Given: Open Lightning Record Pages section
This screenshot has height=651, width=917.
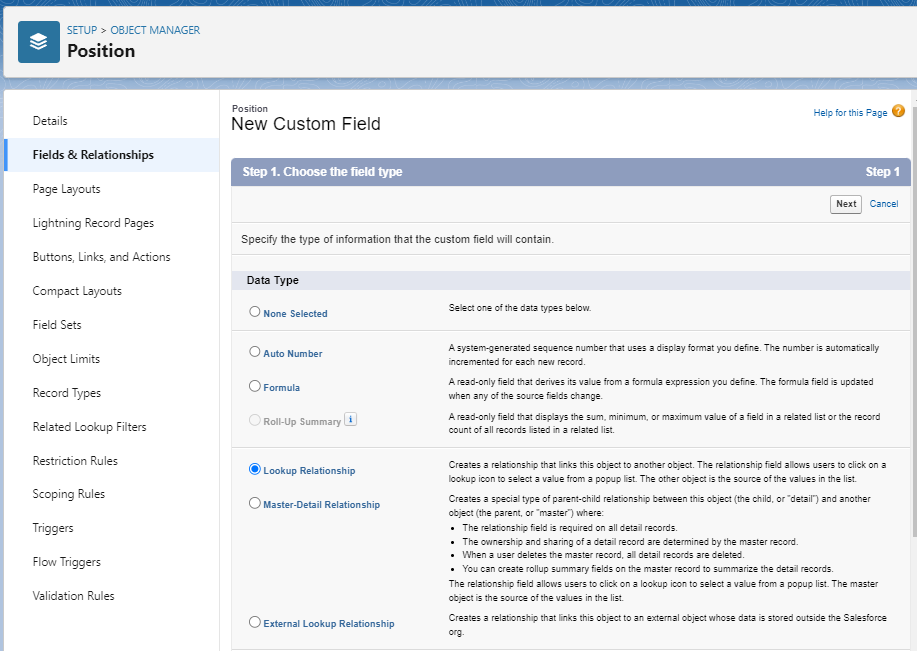Looking at the screenshot, I should (93, 223).
